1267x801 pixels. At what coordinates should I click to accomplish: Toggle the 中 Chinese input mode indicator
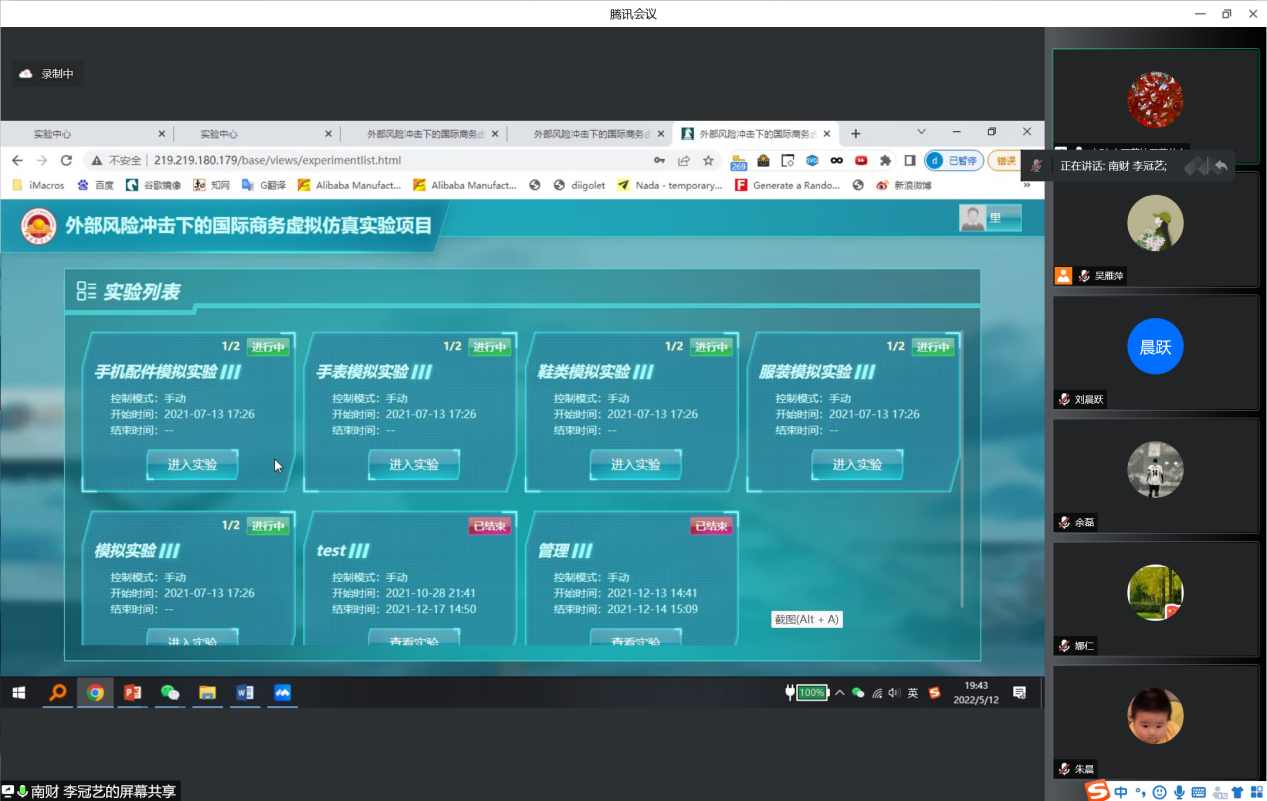pyautogui.click(x=1121, y=791)
